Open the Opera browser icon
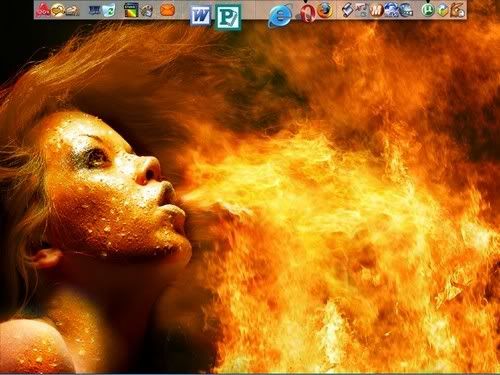The height and width of the screenshot is (375, 500). 307,13
